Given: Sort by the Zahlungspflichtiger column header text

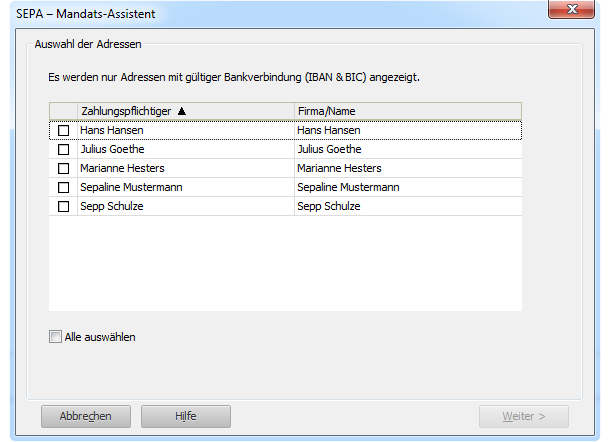Looking at the screenshot, I should (126, 112).
